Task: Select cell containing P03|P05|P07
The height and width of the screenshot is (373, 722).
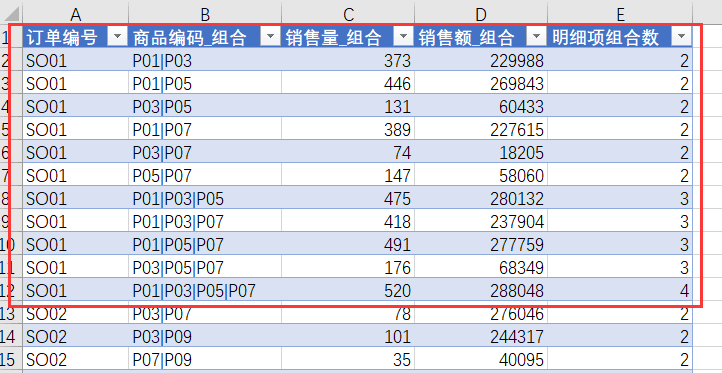Action: (x=205, y=268)
